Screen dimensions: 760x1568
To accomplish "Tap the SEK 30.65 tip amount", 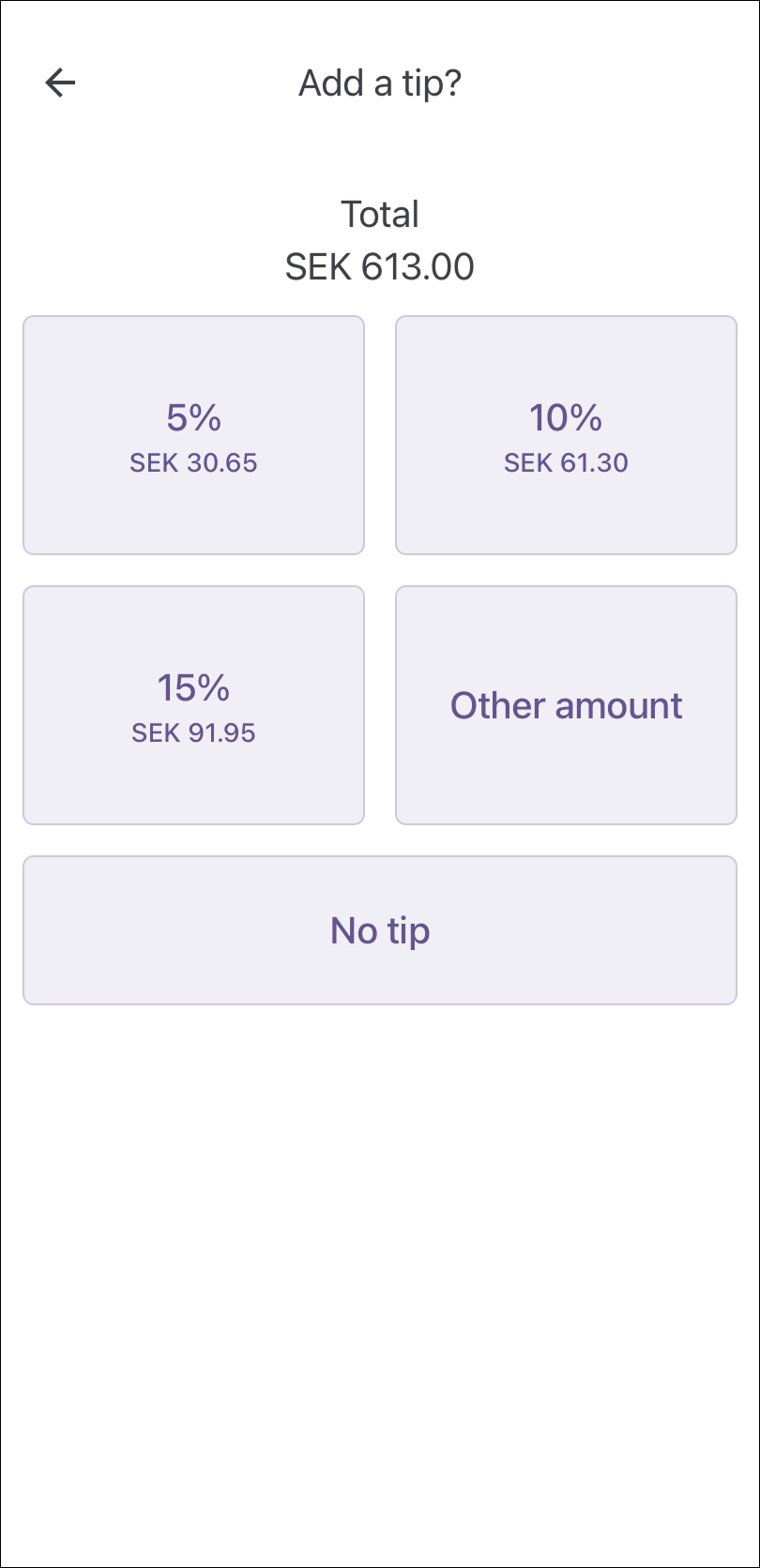I will [193, 463].
